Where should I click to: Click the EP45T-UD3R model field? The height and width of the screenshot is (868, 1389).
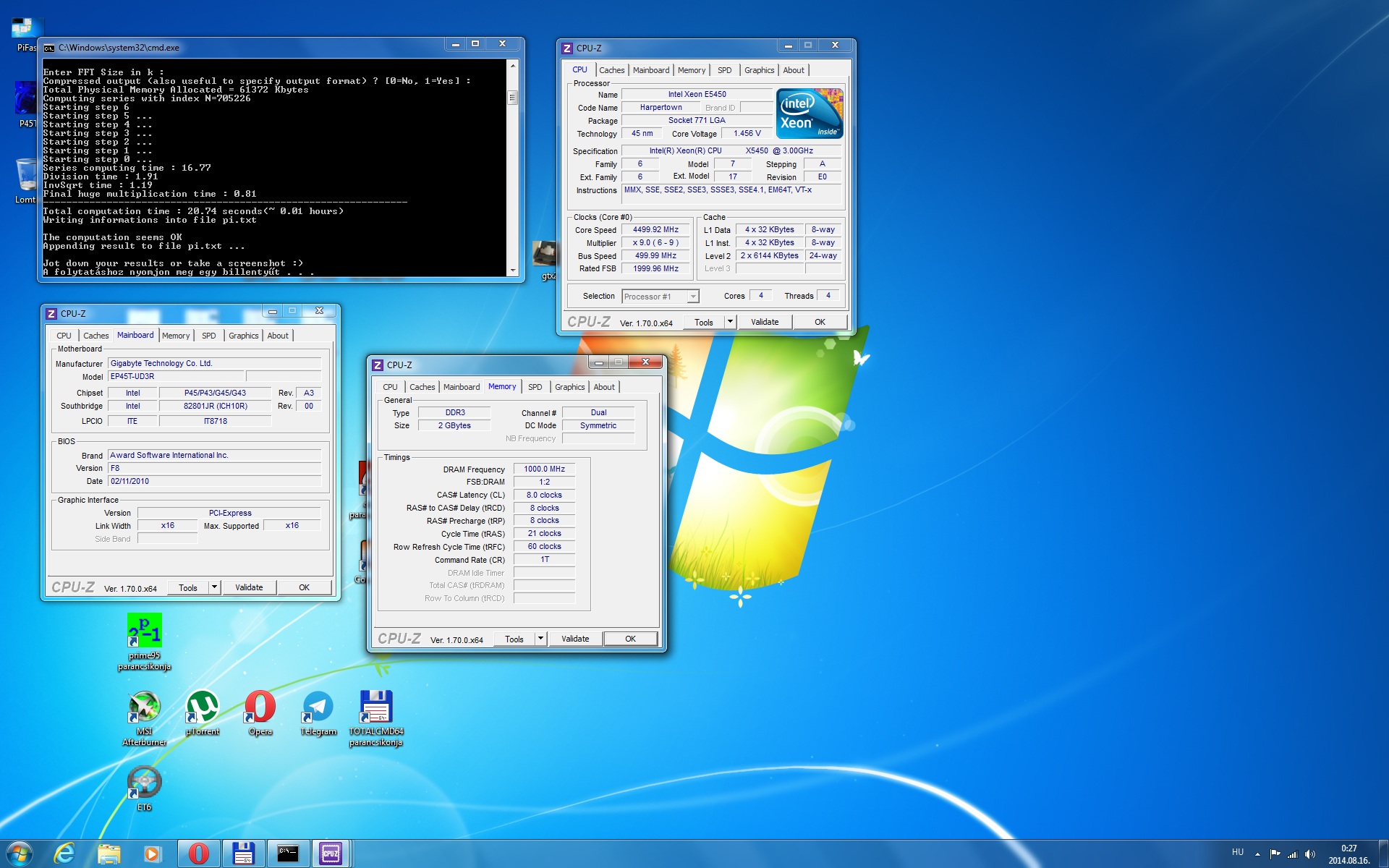[176, 377]
